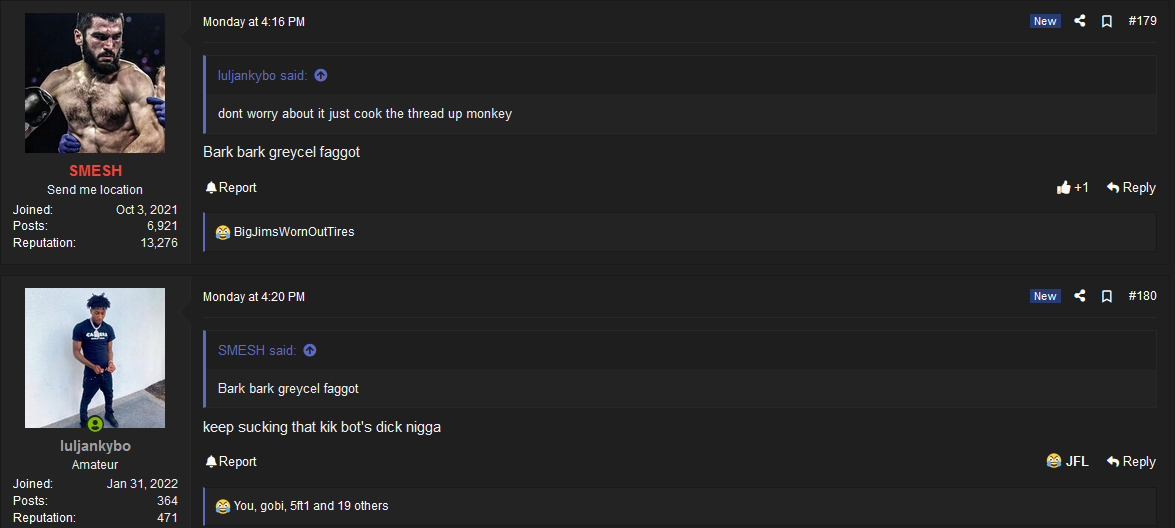Click JFL reaction on post #180
Viewport: 1175px width, 528px height.
click(x=1067, y=461)
